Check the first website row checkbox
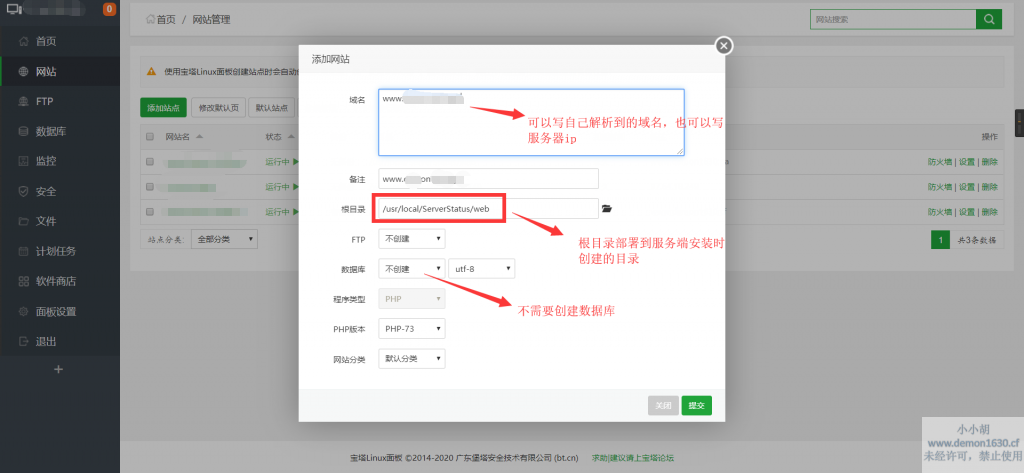 click(150, 161)
